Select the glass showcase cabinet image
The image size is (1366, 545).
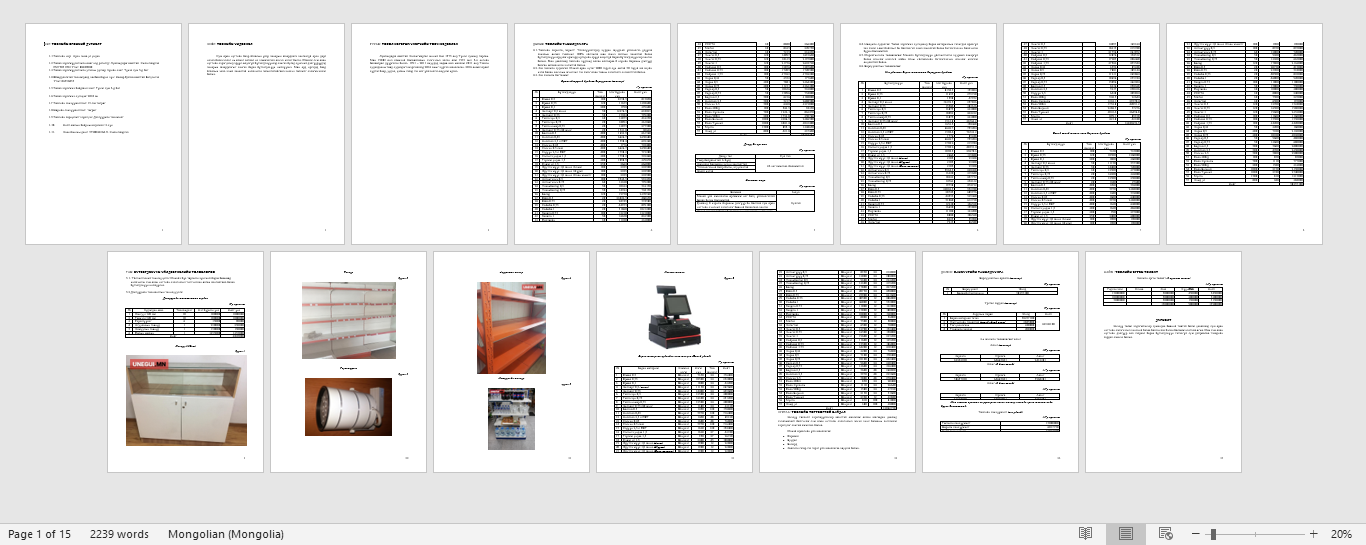185,400
